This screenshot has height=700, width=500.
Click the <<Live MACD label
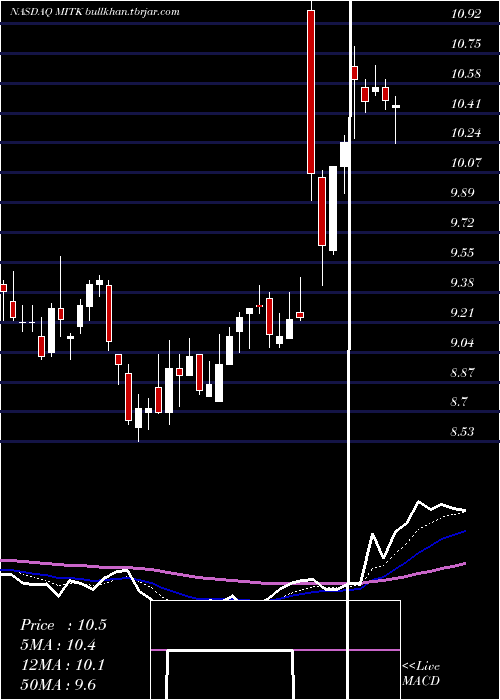click(x=421, y=674)
